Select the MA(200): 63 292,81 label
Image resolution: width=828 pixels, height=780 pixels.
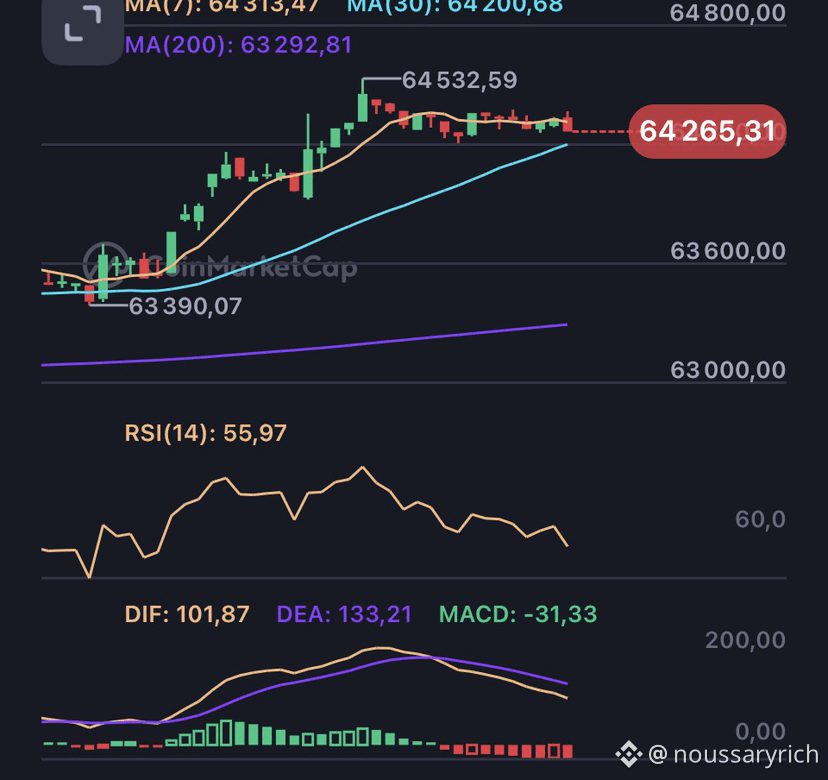pos(239,45)
